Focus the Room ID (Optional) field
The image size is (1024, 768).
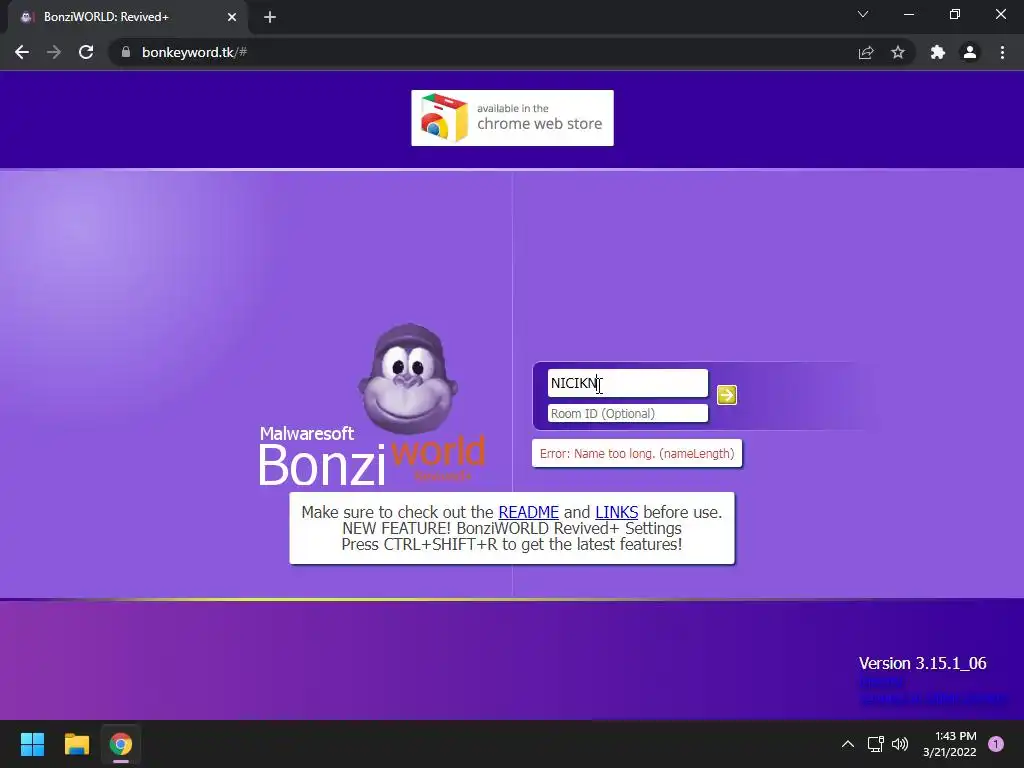point(628,413)
